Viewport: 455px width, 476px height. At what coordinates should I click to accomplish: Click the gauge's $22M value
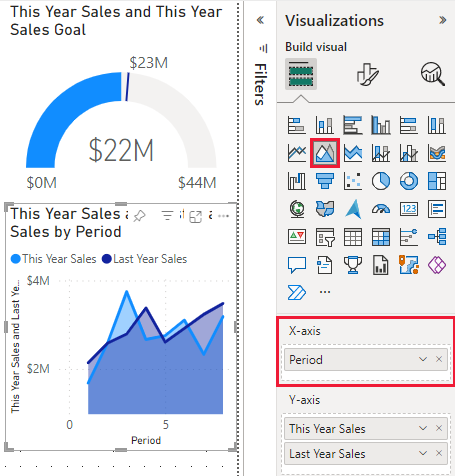tap(121, 151)
